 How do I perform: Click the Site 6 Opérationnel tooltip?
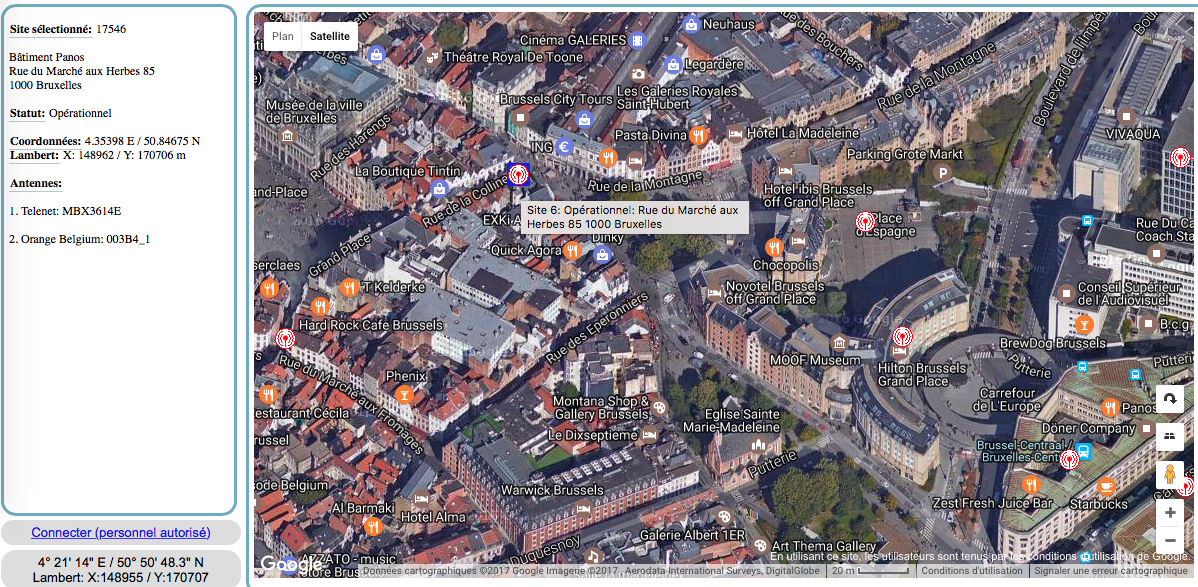click(634, 217)
